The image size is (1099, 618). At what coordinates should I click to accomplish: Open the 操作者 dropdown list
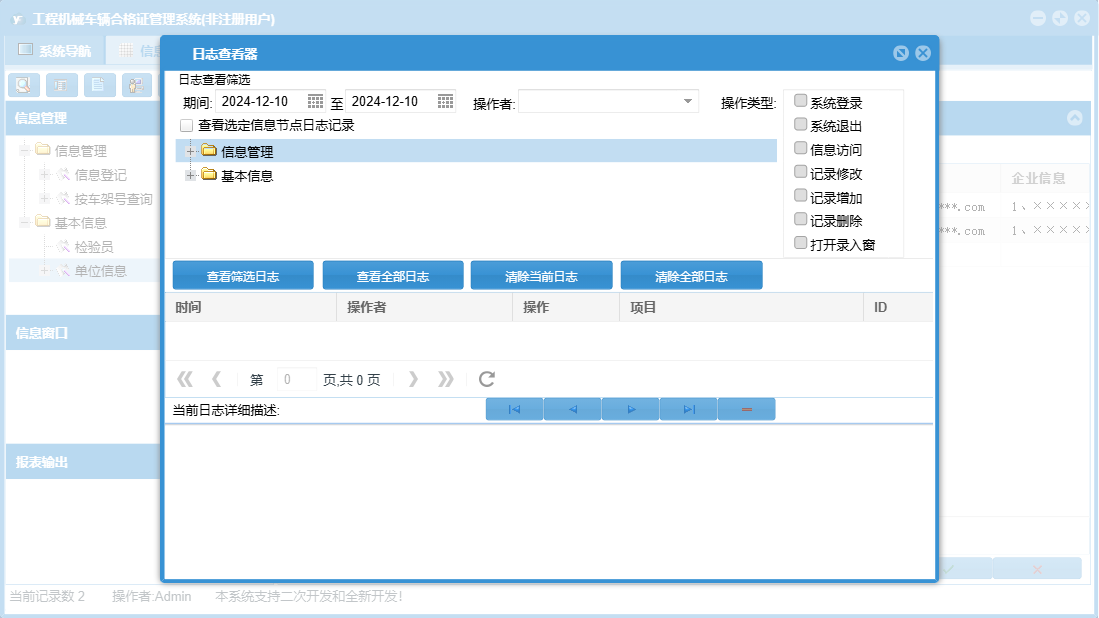[688, 101]
